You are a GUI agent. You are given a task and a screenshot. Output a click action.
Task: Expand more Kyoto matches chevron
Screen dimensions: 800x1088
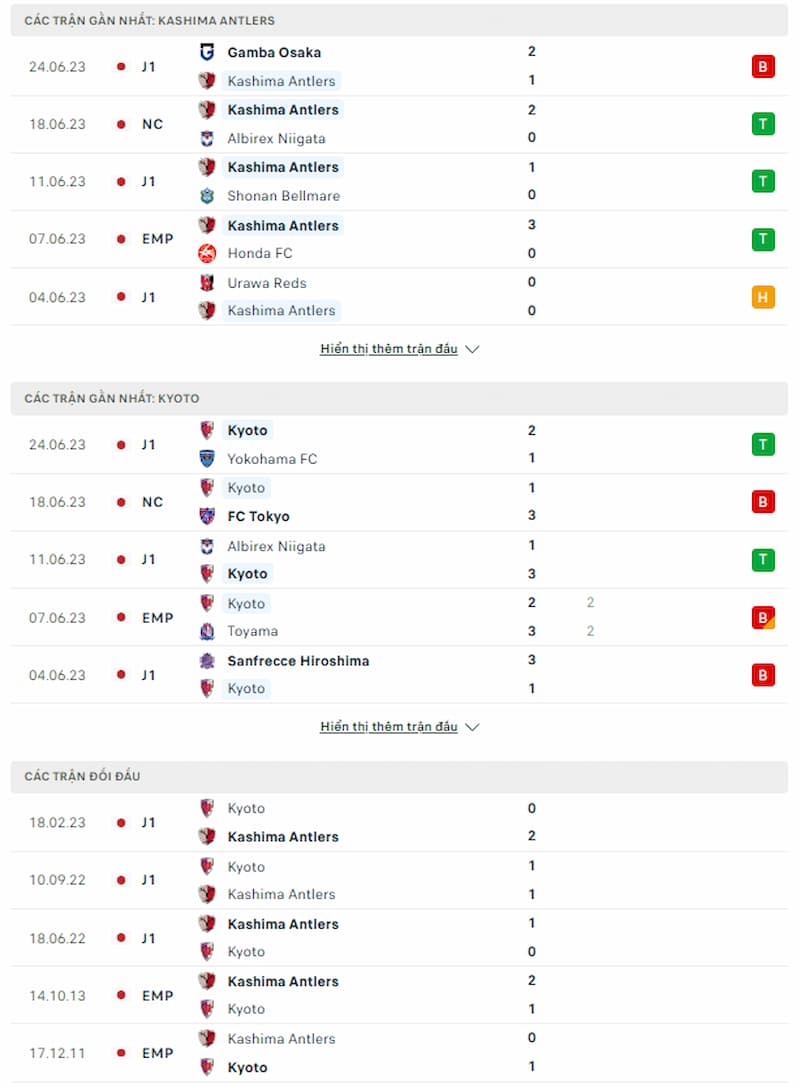tap(473, 727)
